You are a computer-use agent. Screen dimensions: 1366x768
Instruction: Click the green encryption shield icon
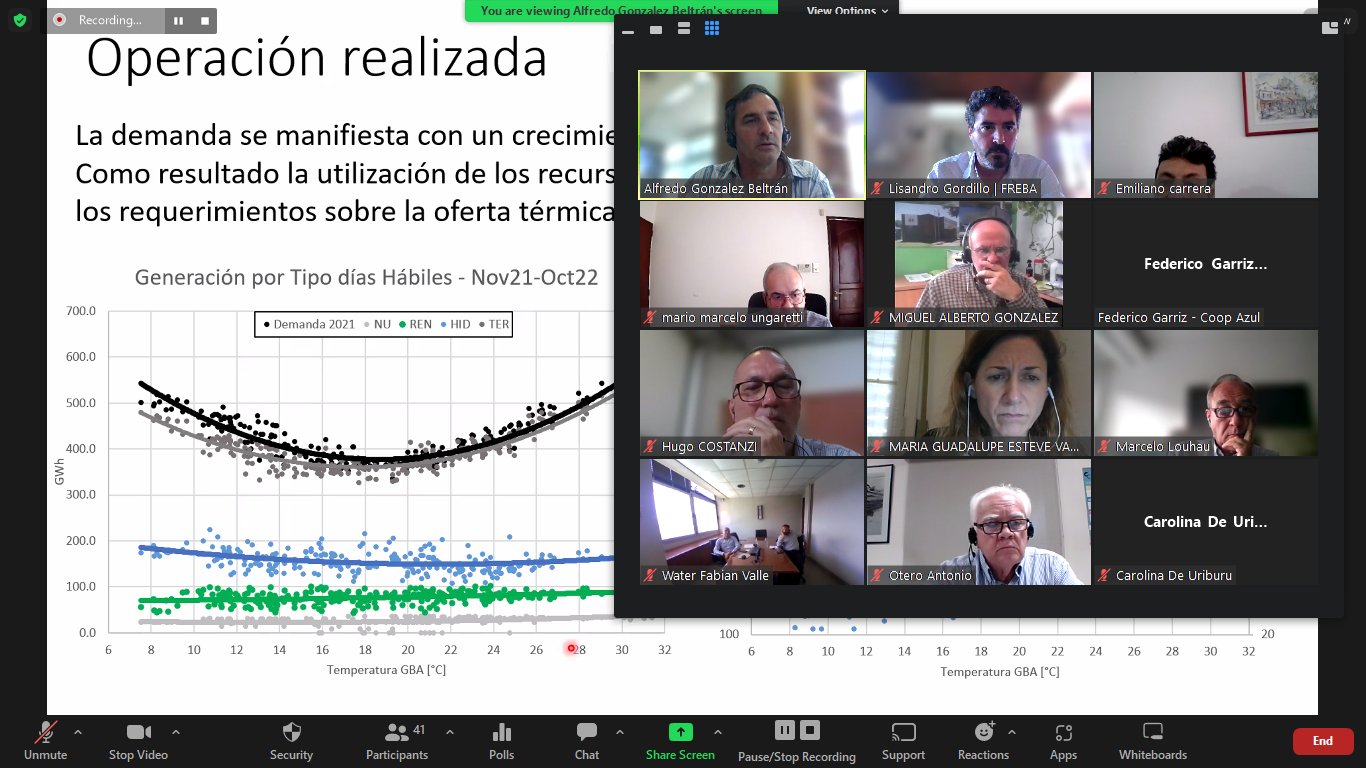pyautogui.click(x=20, y=20)
